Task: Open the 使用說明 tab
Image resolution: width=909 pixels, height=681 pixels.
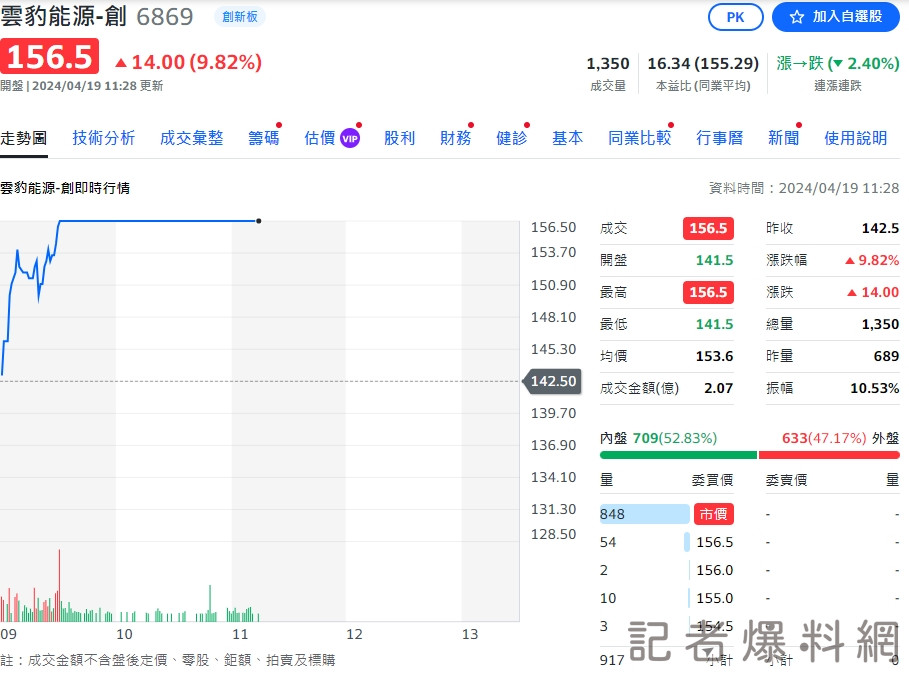Action: click(x=856, y=138)
